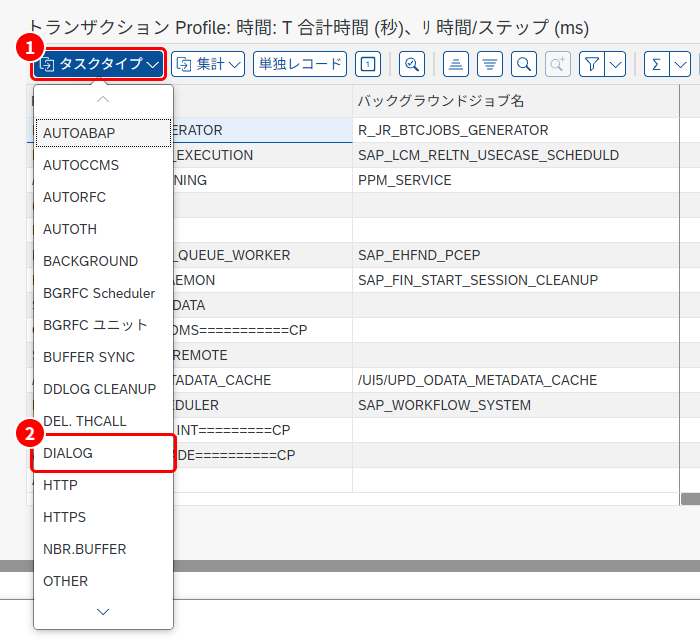
Task: Click the sum total sigma icon
Action: click(657, 64)
